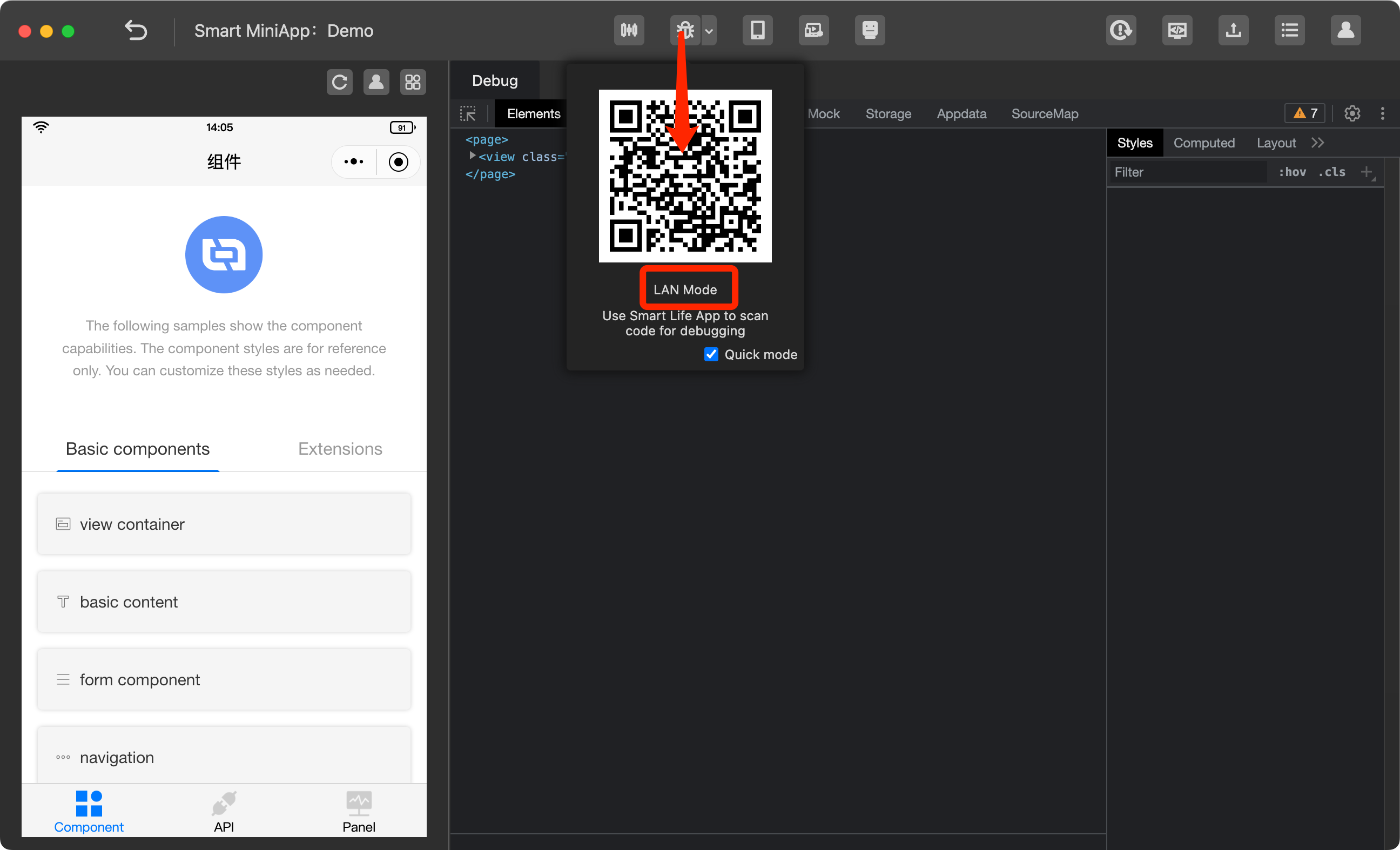This screenshot has width=1400, height=850.
Task: Open the list details icon
Action: pyautogui.click(x=1290, y=30)
